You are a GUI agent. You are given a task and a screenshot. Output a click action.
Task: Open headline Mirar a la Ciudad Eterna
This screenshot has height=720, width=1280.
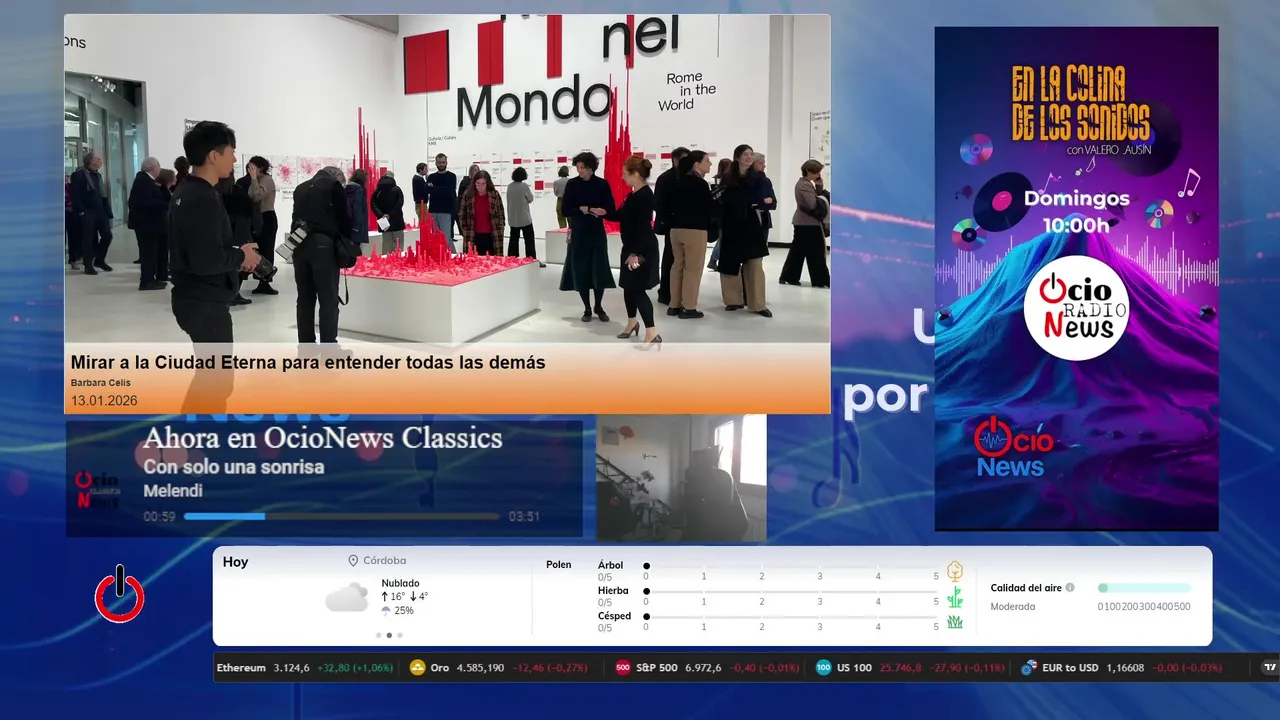308,362
